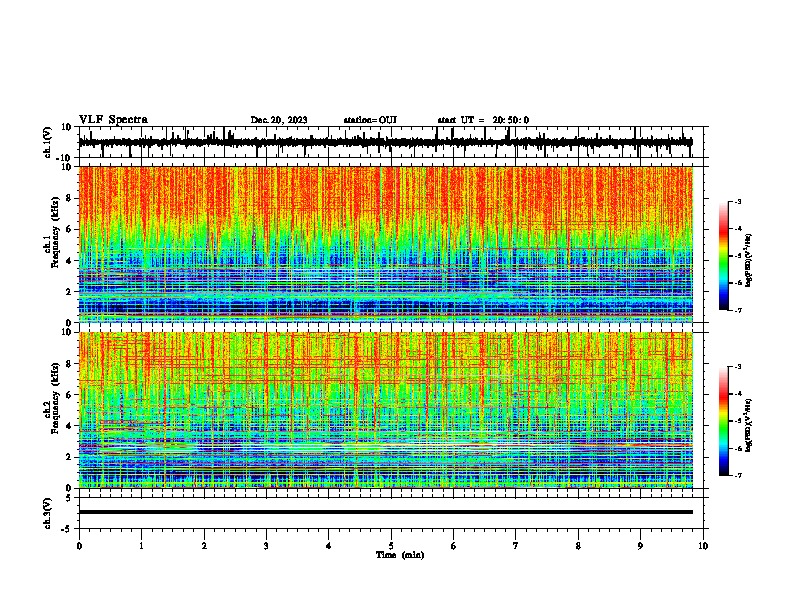This screenshot has width=792, height=612.
Task: Click the ch.1 spectrogram color scale bar
Action: click(724, 256)
